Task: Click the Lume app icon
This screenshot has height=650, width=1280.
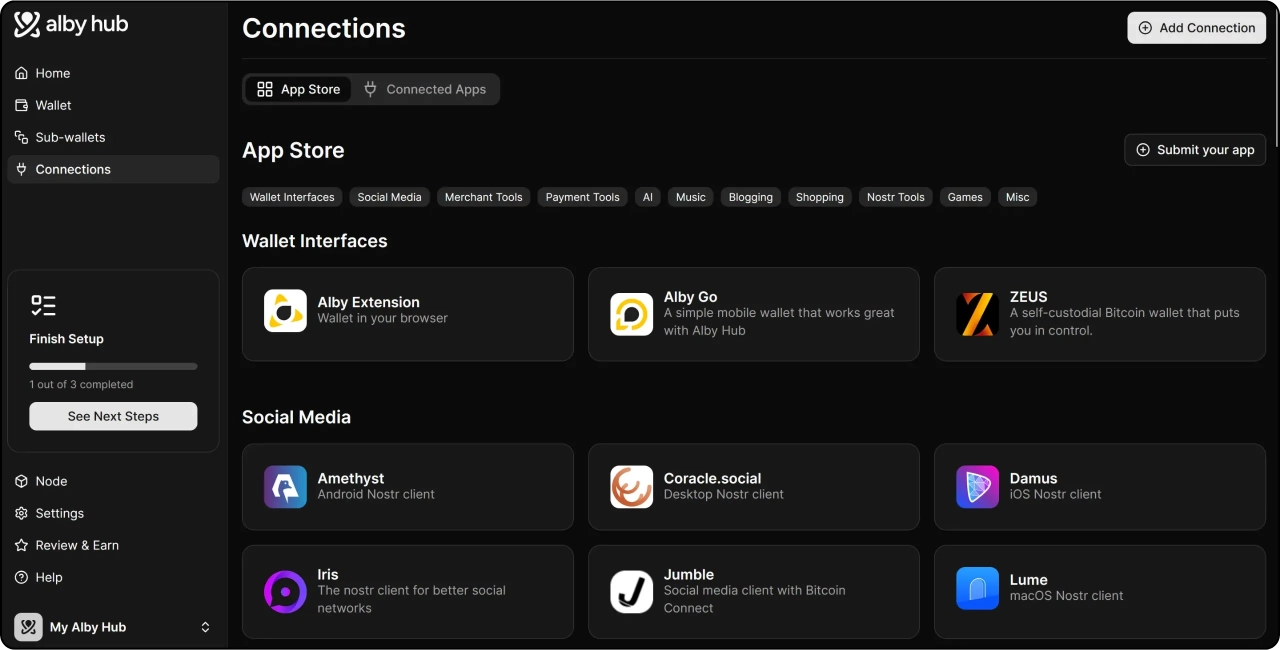Action: 977,588
